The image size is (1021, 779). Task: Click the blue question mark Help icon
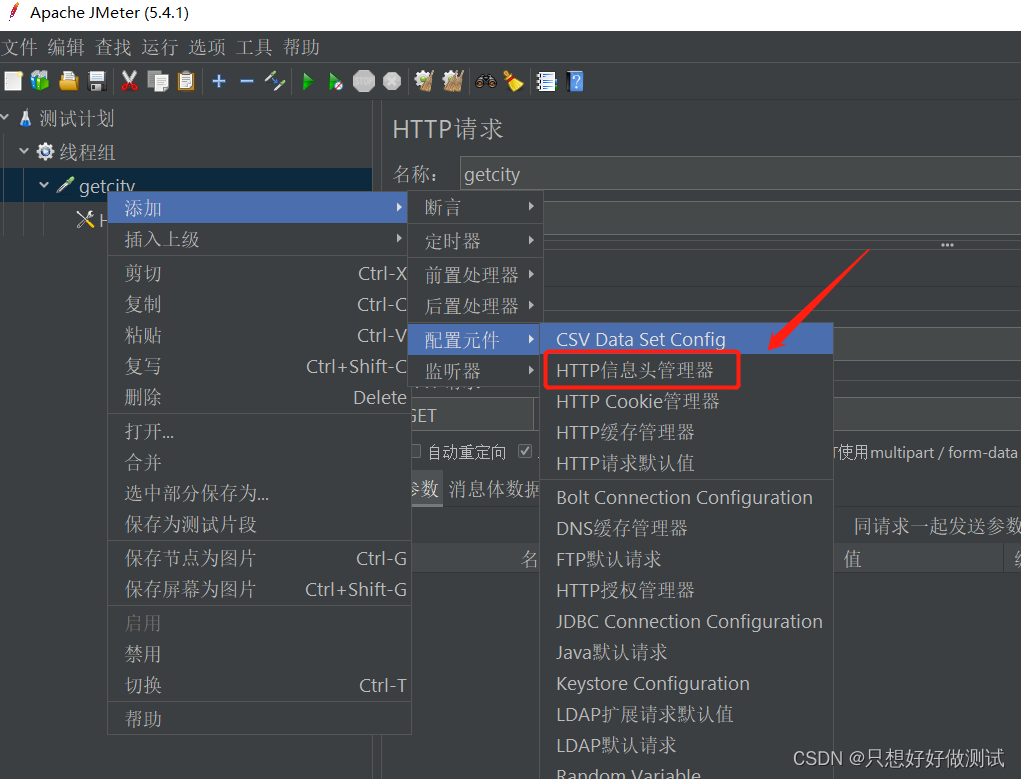click(575, 81)
